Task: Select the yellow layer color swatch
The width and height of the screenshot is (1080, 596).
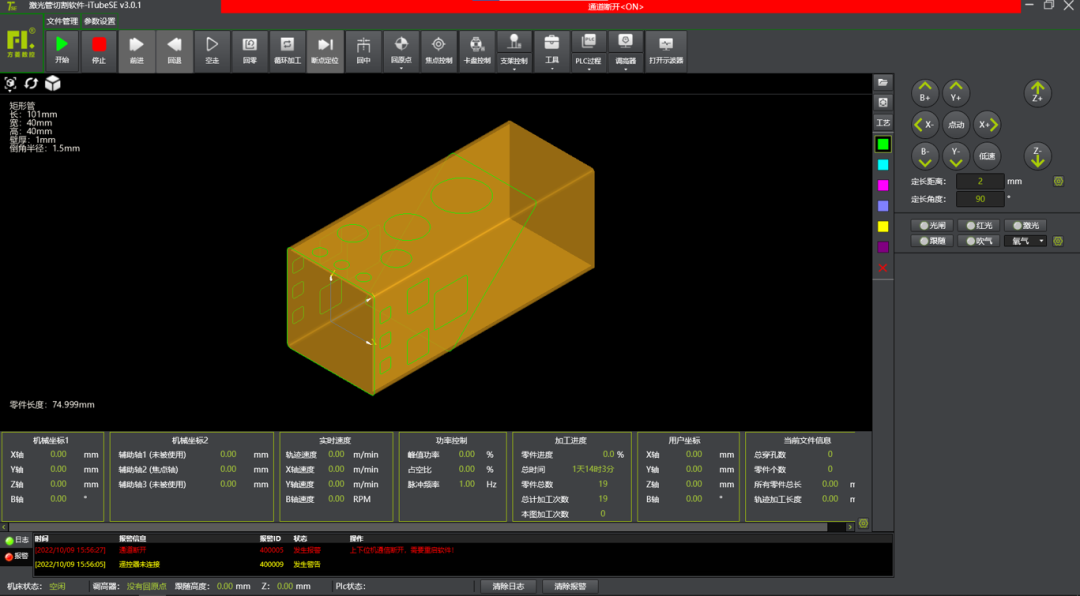Action: [883, 227]
